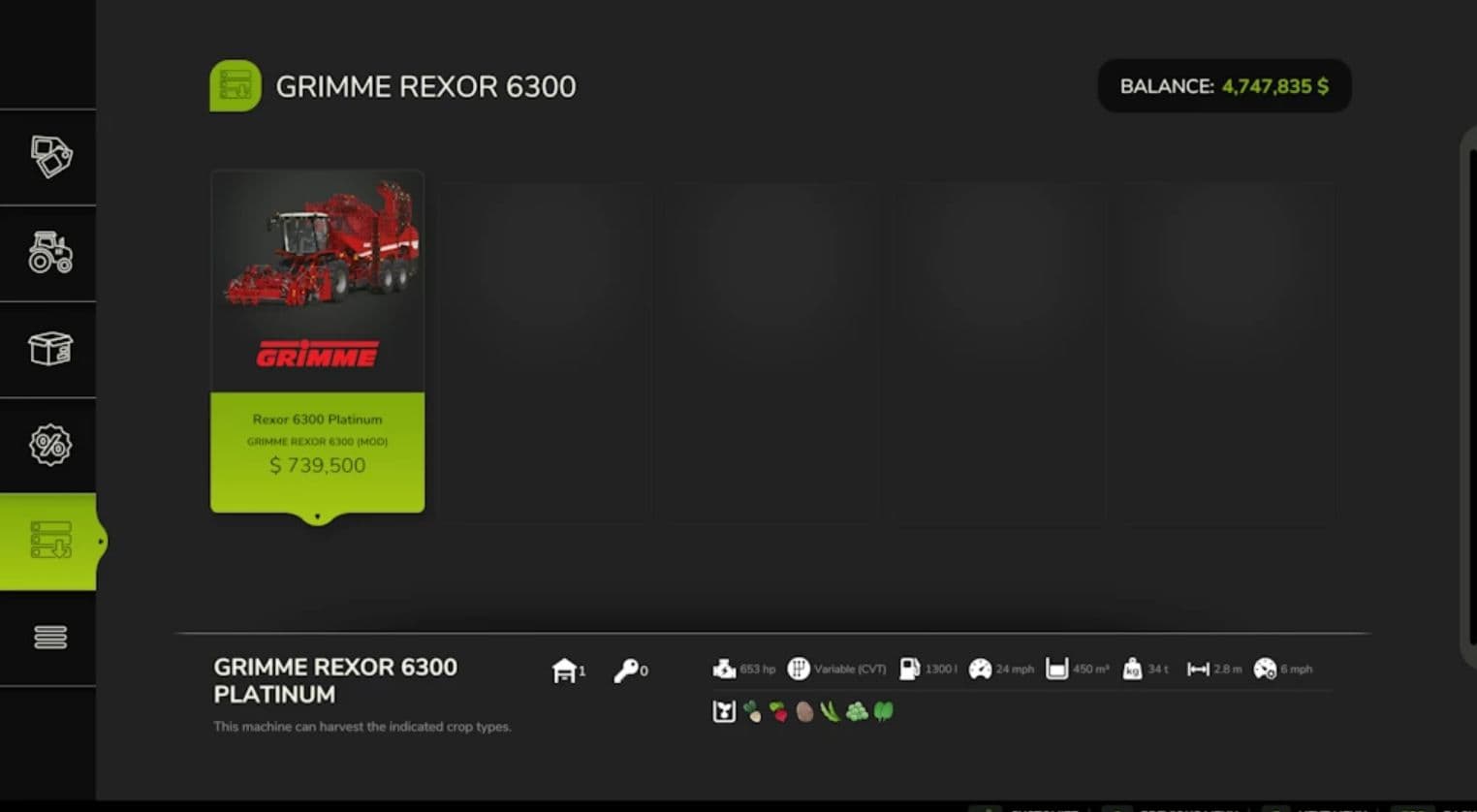Click the Variable (CVT) transmission icon
This screenshot has width=1477, height=812.
pos(799,669)
